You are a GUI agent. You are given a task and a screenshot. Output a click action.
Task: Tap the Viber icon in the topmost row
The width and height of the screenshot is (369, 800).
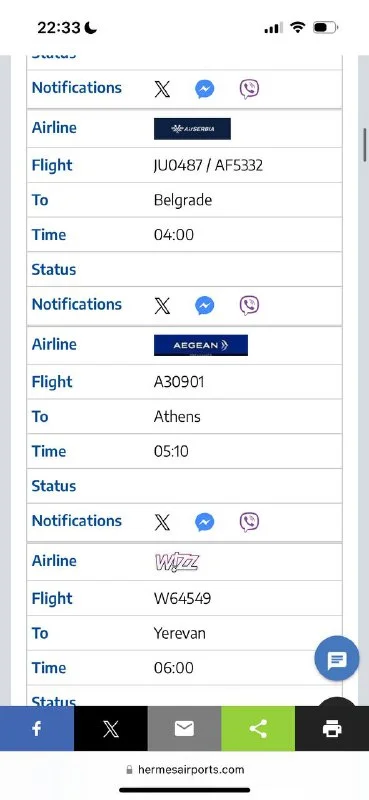(249, 89)
